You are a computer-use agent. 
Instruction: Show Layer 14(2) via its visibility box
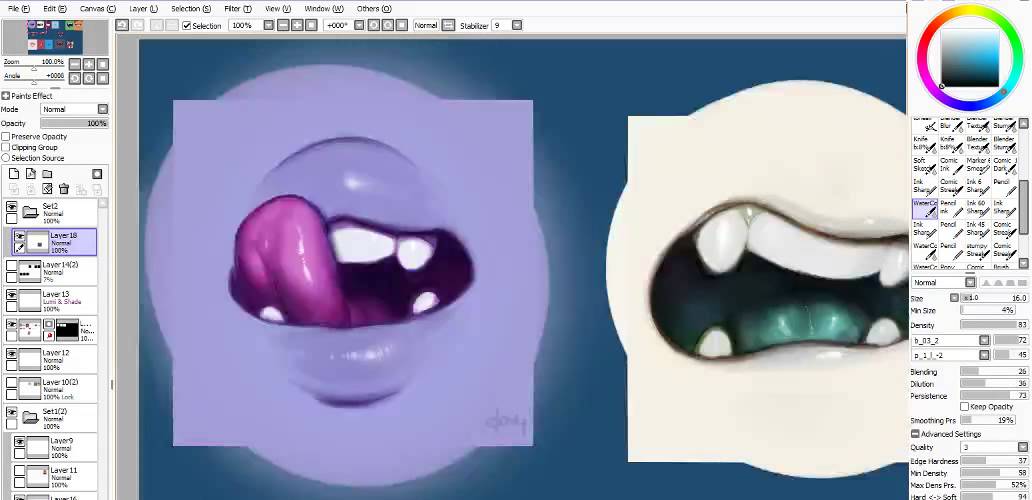[11, 265]
